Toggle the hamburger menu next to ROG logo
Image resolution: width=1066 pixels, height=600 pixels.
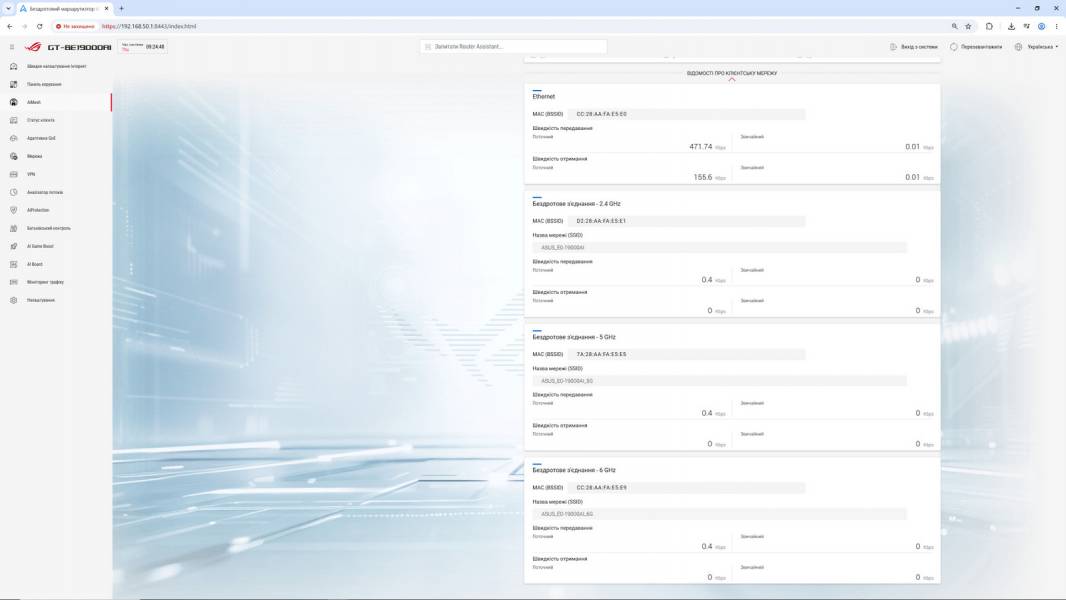pyautogui.click(x=12, y=47)
